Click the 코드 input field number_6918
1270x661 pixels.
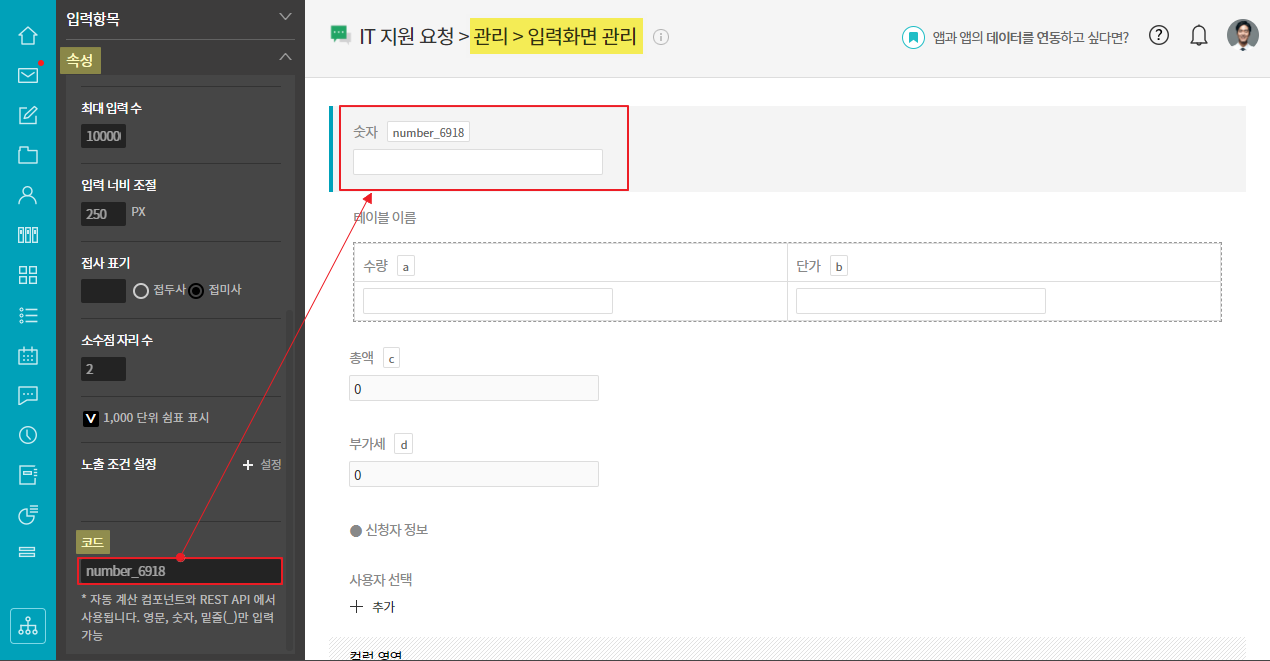click(180, 571)
